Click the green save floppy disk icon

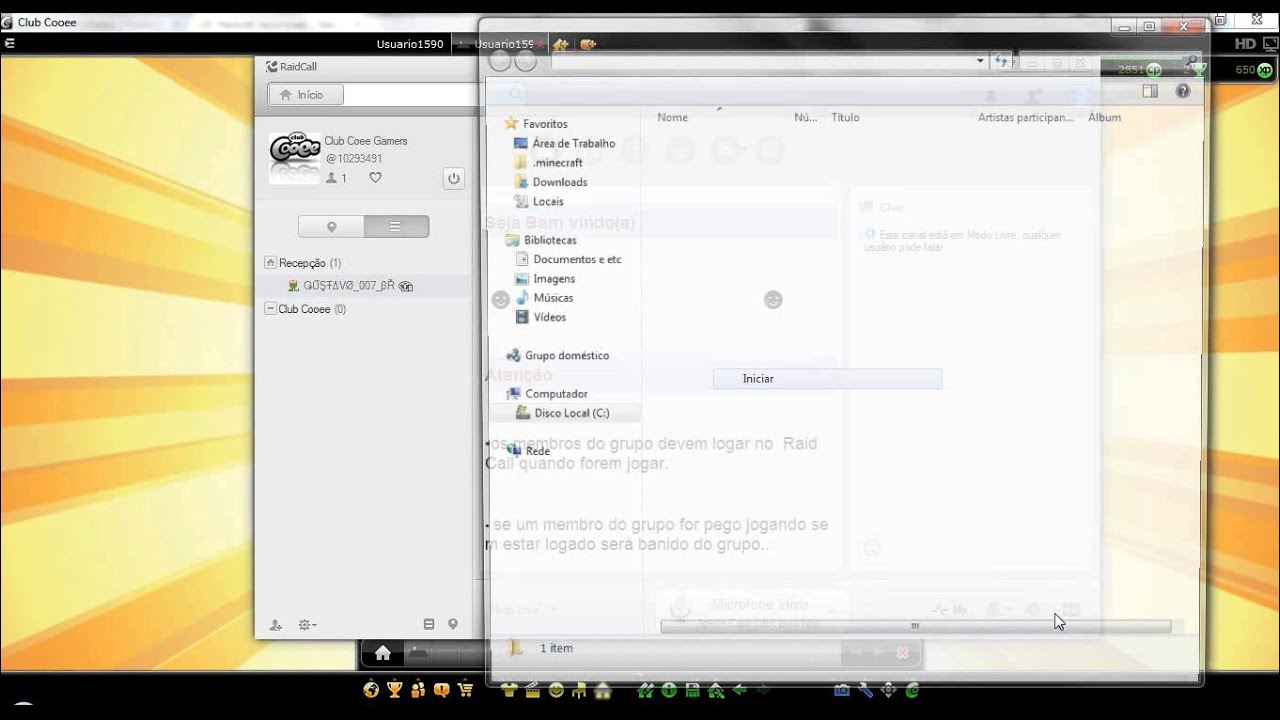tap(692, 689)
